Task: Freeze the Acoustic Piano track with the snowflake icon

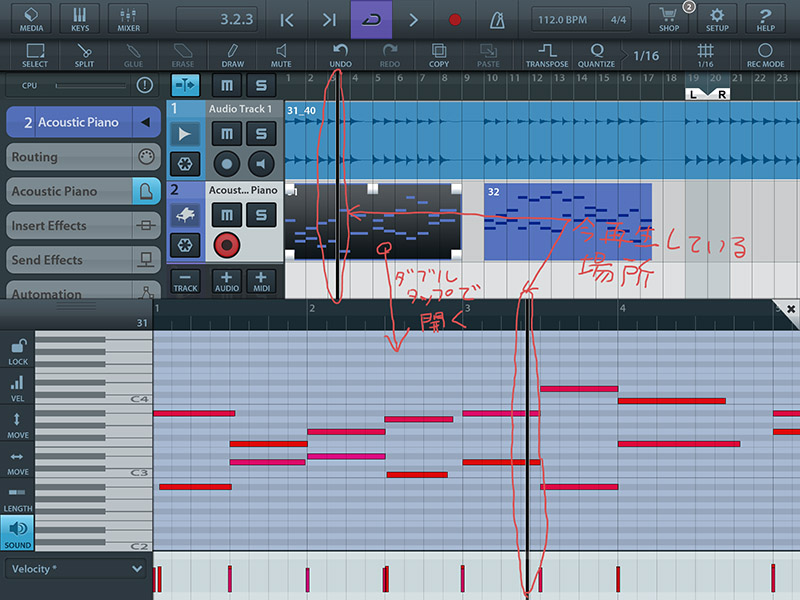Action: (x=185, y=245)
